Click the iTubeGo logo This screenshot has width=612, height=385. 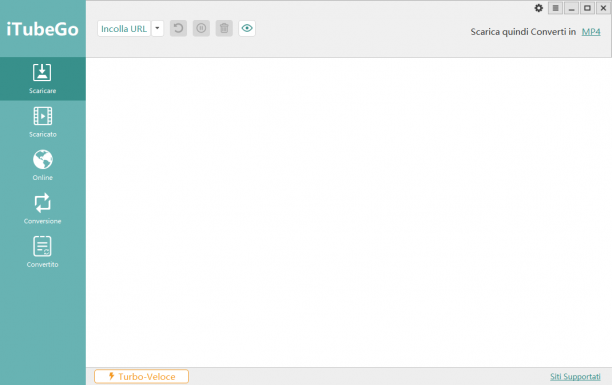pyautogui.click(x=43, y=29)
